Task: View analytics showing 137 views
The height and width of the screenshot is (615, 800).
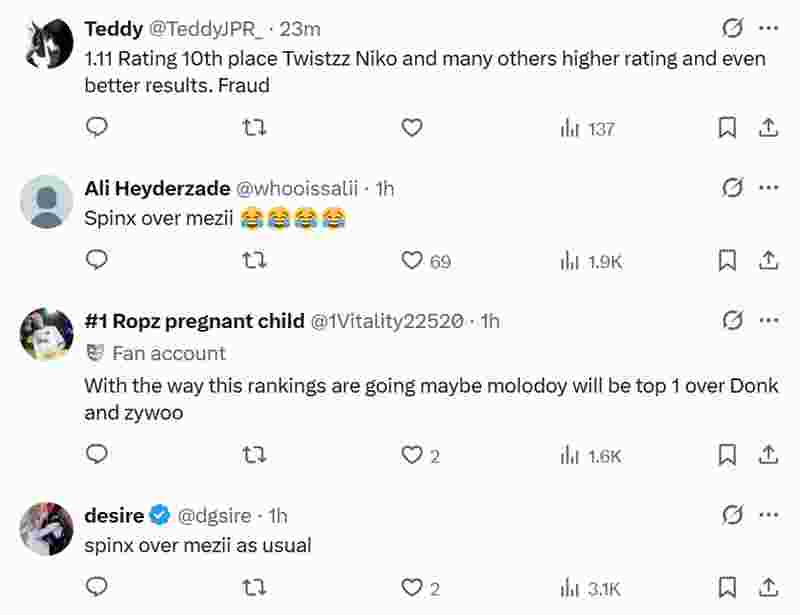Action: click(588, 128)
